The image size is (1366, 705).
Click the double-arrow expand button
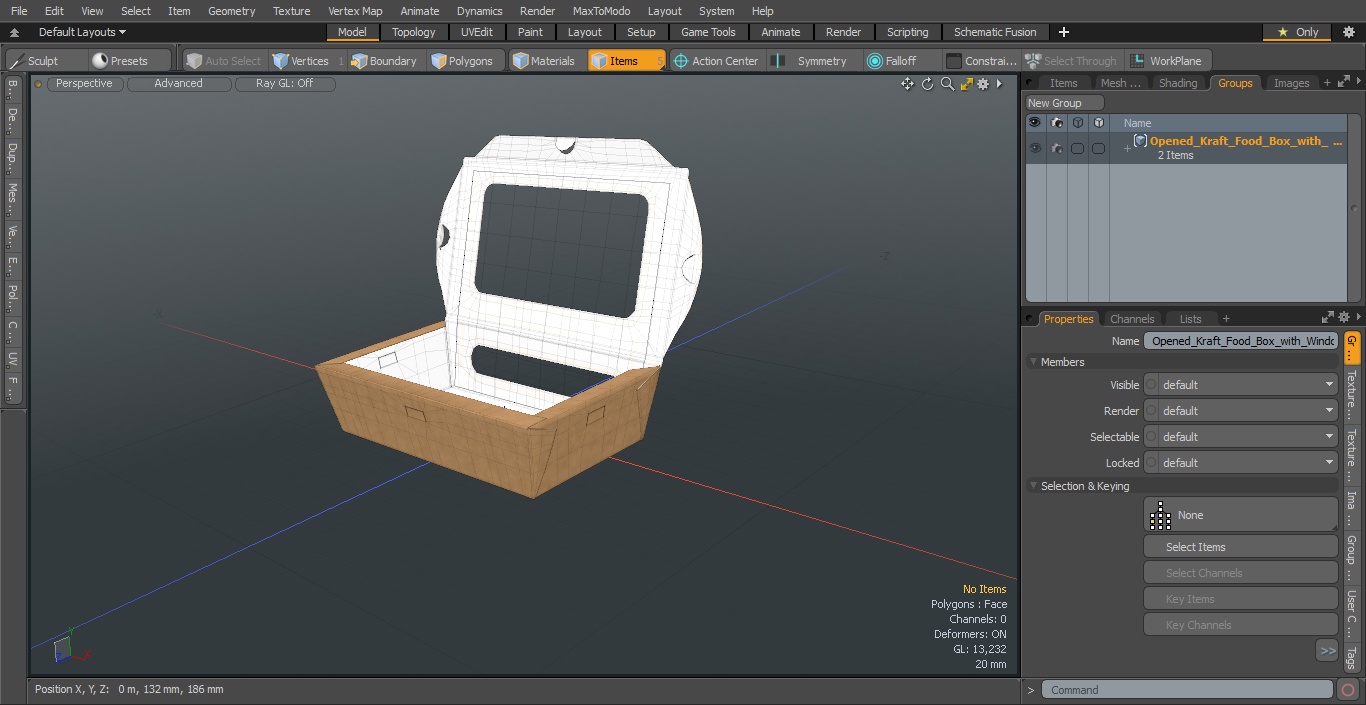pyautogui.click(x=1327, y=651)
